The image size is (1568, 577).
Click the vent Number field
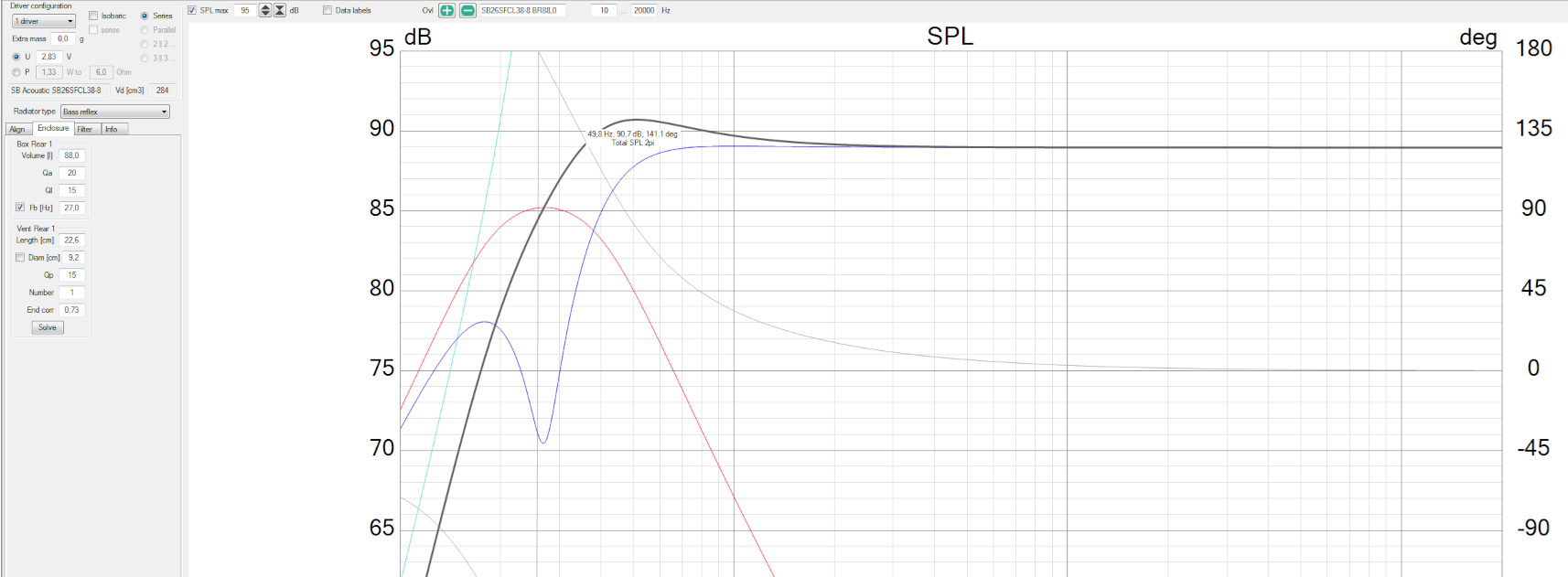click(x=71, y=293)
